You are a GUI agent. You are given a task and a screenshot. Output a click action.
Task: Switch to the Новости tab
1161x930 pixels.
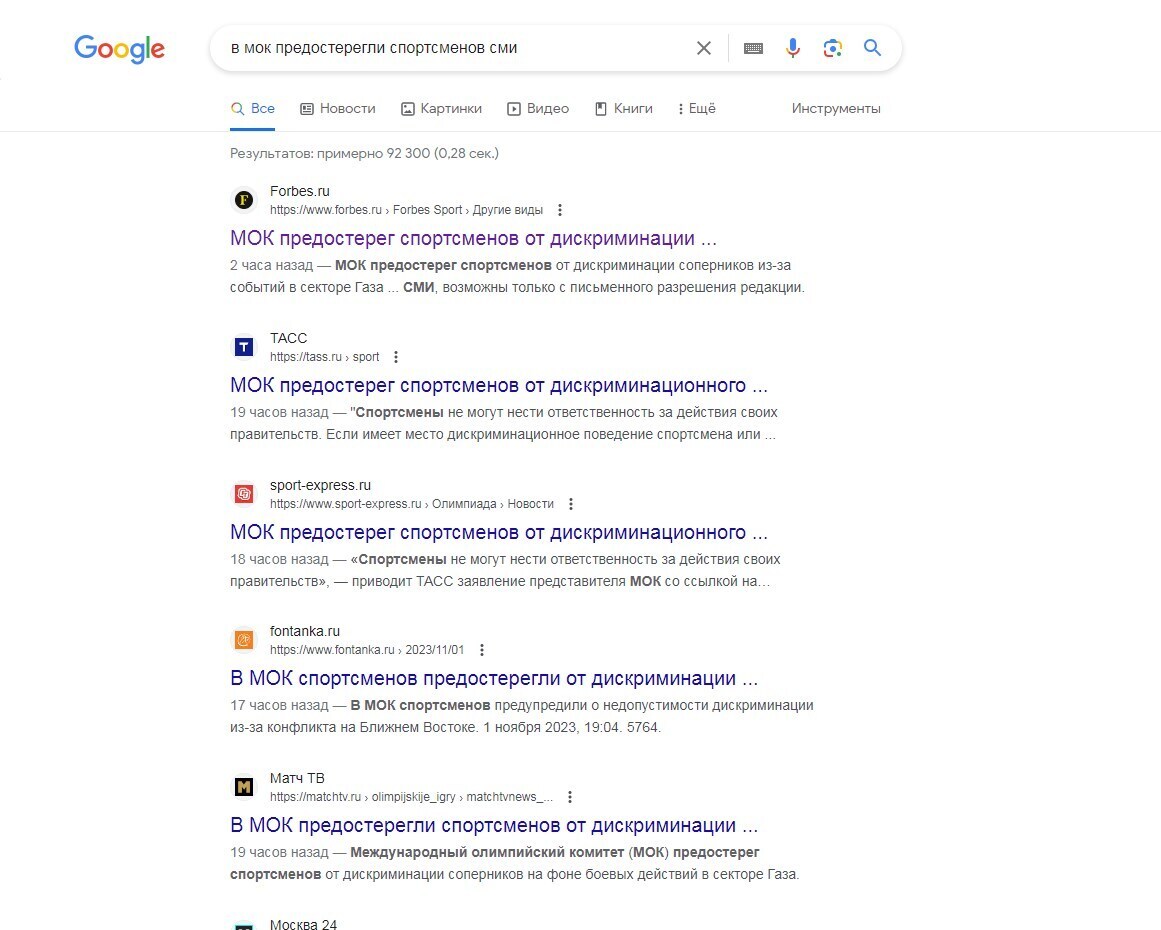click(x=338, y=109)
